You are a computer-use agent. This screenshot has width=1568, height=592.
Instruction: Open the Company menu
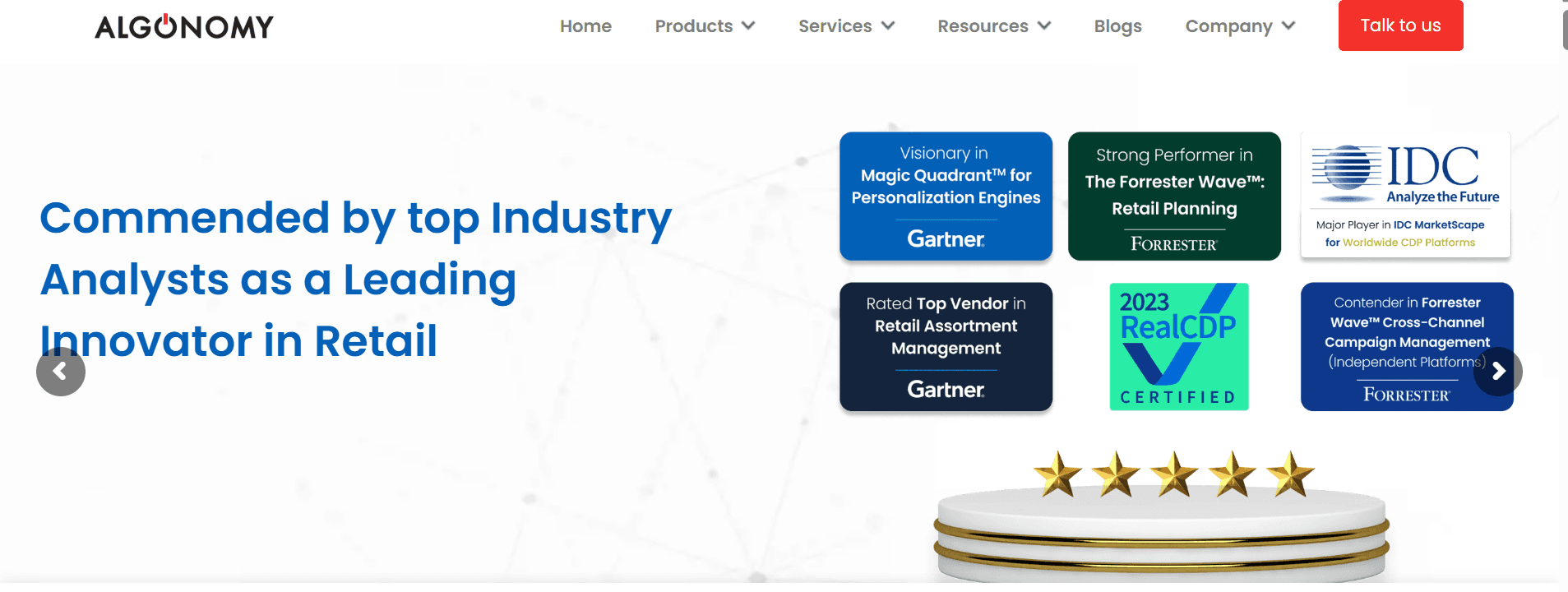coord(1228,26)
